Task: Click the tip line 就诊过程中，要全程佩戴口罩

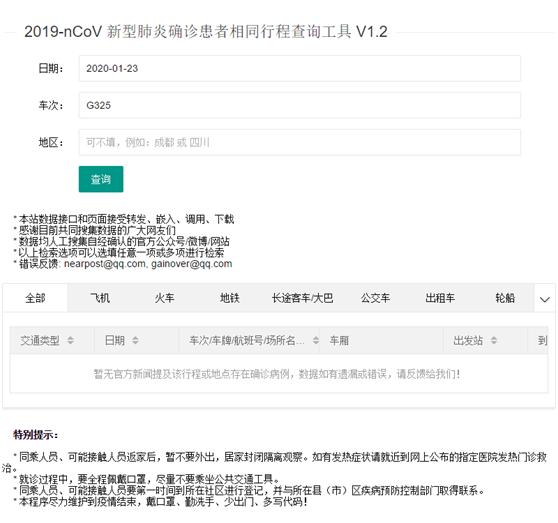Action: 147,479
